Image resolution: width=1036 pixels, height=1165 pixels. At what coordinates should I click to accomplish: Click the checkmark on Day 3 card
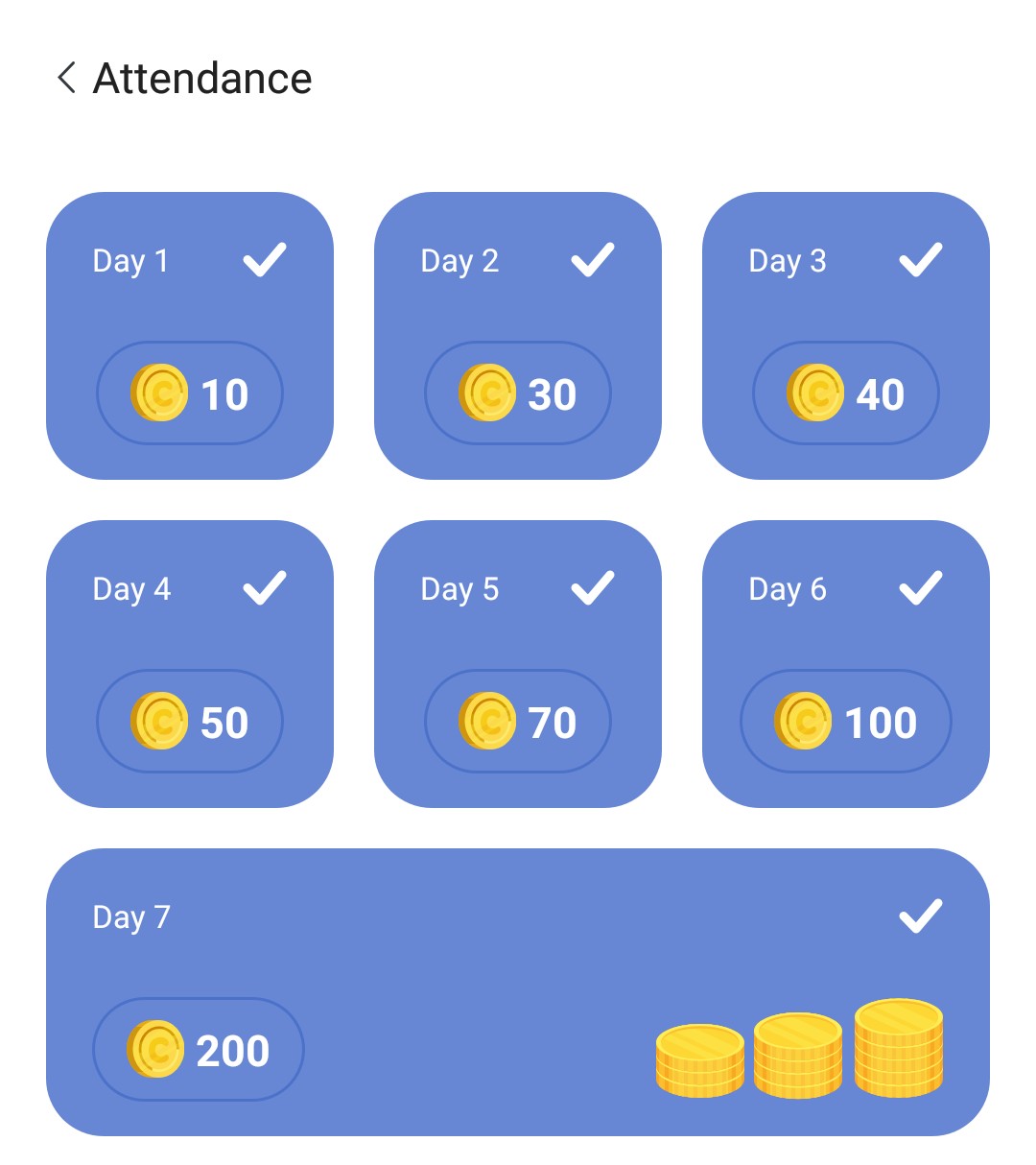(920, 260)
